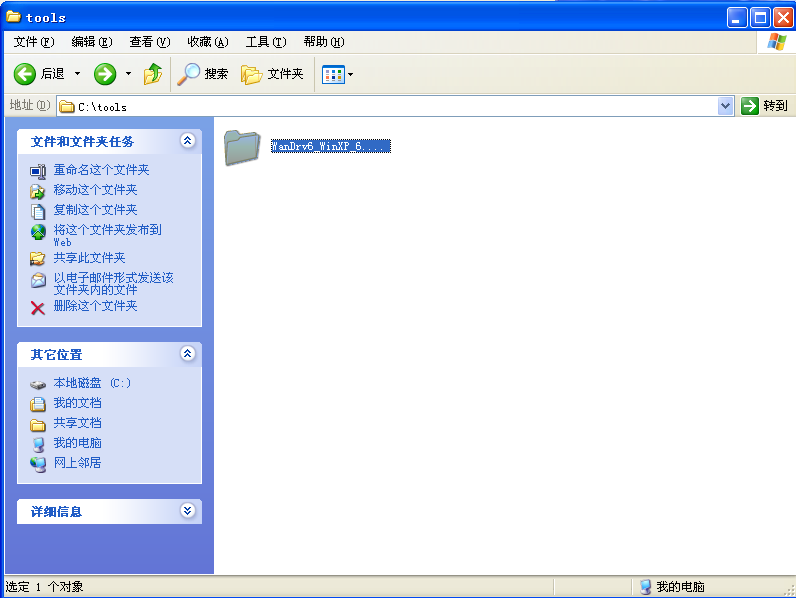Screen dimensions: 796x598
Task: Click link 将这个文件夹发布到 Web
Action: 108,236
